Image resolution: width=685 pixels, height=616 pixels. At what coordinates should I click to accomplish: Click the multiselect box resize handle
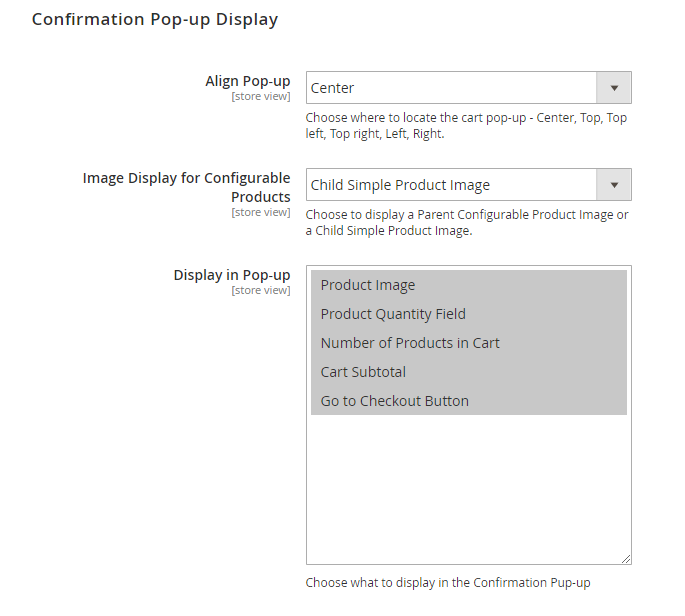(626, 560)
